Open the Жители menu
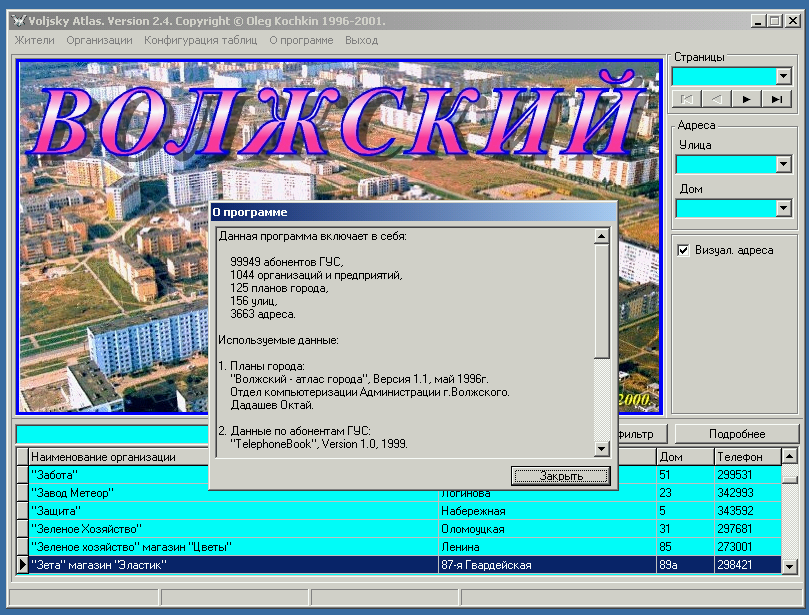 (x=34, y=40)
